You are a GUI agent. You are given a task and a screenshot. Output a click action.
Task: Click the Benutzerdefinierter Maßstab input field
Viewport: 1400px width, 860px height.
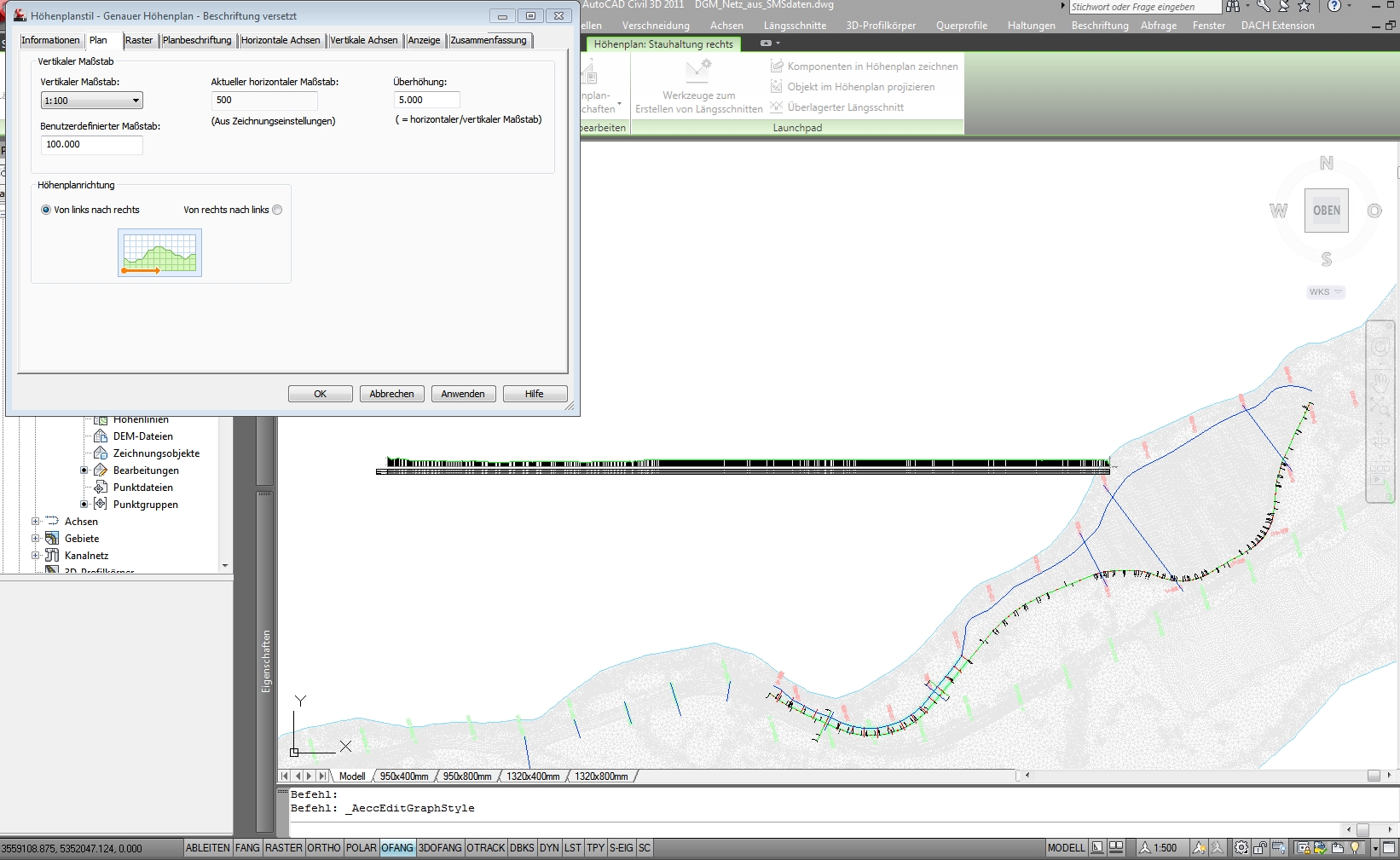click(x=91, y=145)
